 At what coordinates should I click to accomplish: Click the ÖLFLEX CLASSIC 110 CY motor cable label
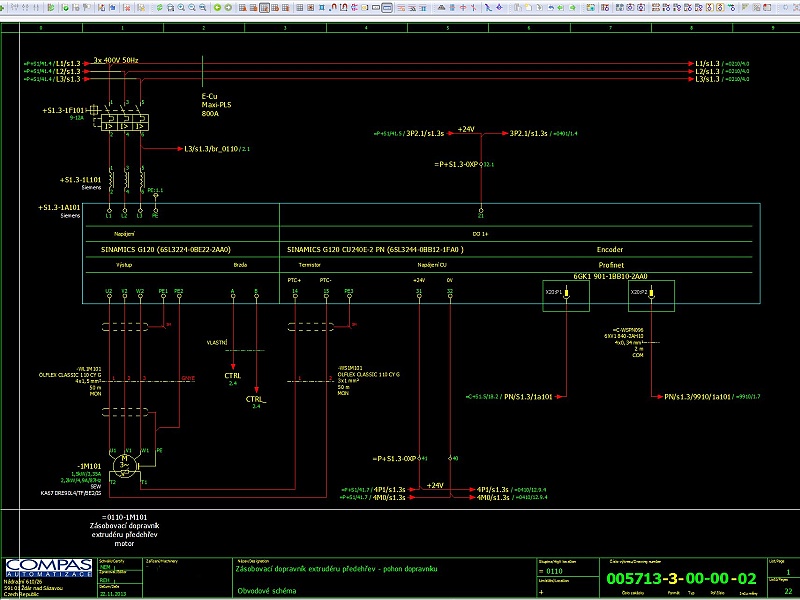coord(70,375)
